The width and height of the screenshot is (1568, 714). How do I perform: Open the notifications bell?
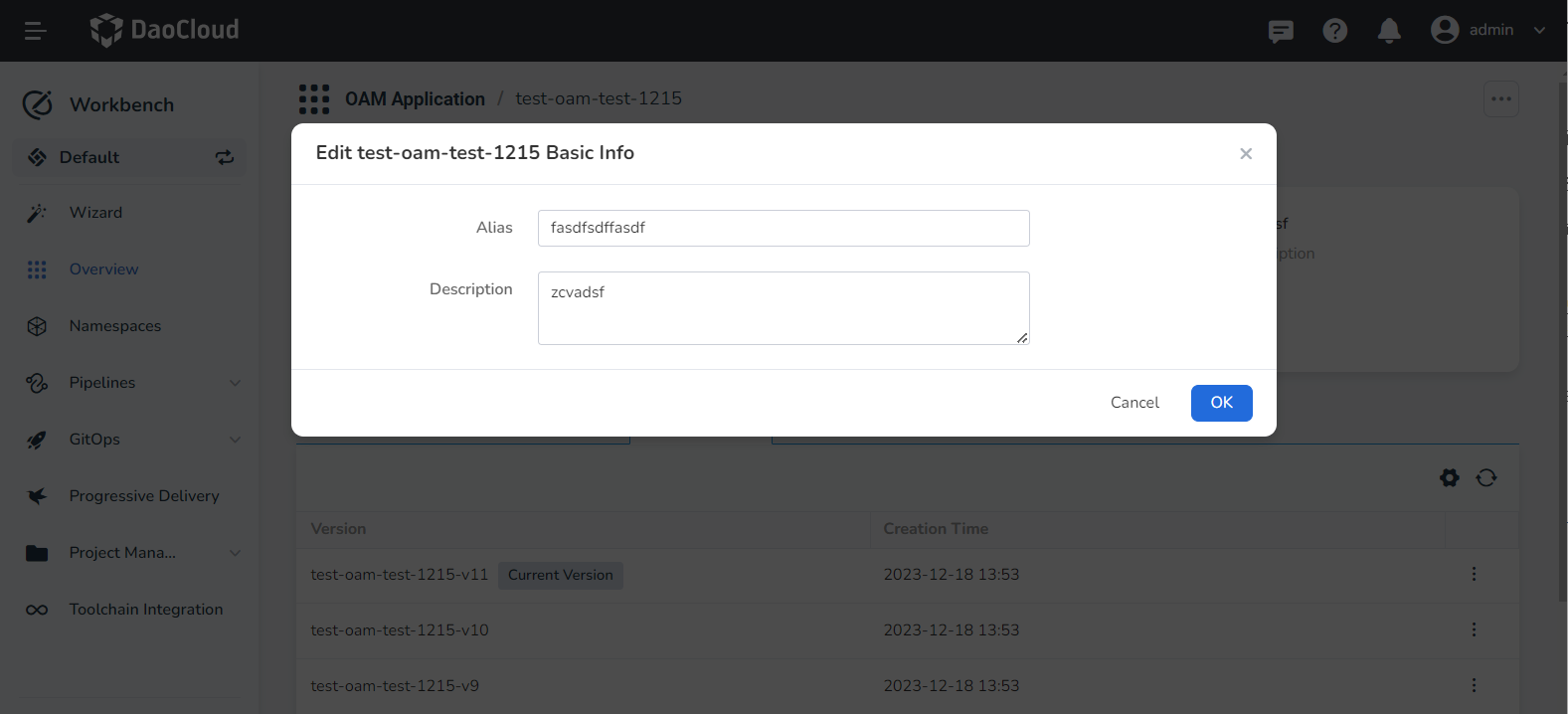tap(1389, 31)
